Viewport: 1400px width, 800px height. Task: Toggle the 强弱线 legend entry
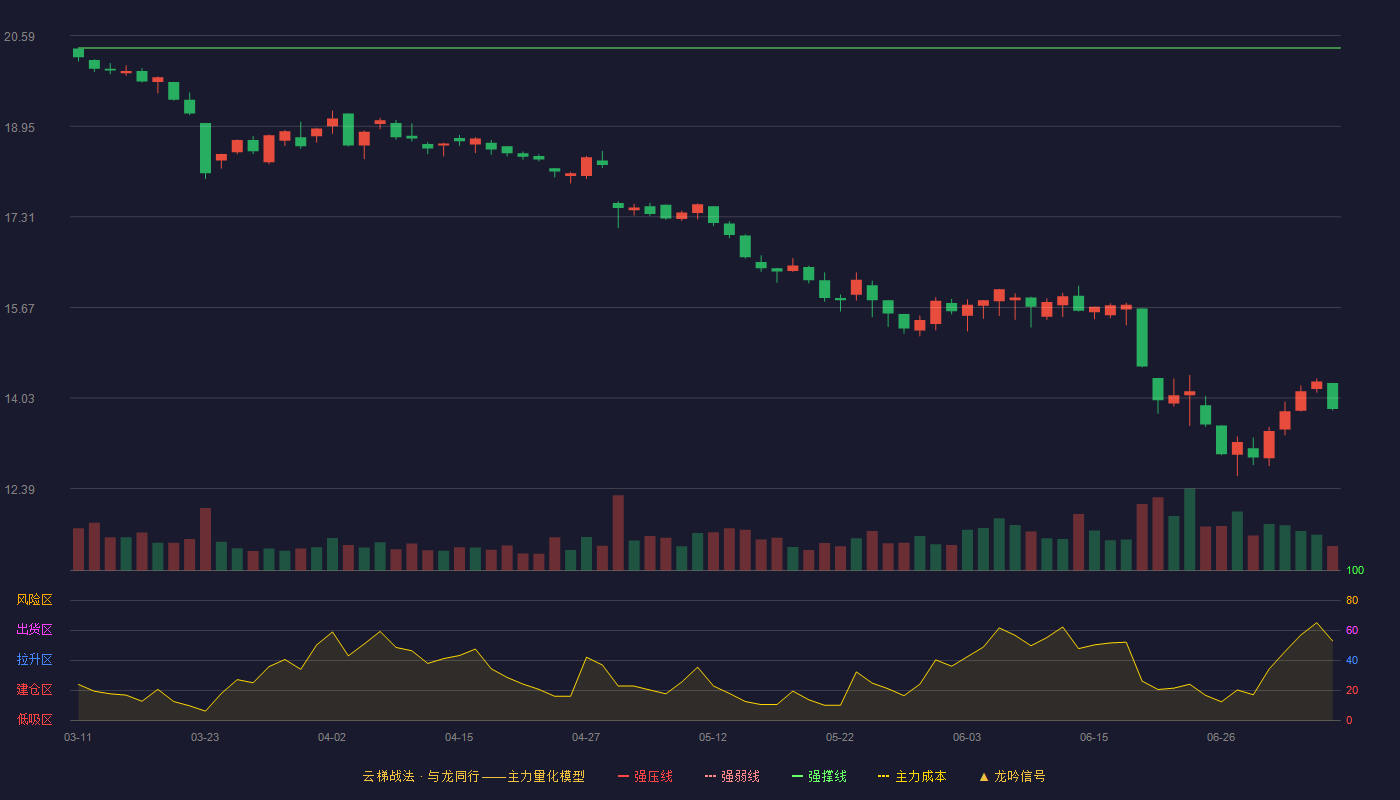[732, 776]
